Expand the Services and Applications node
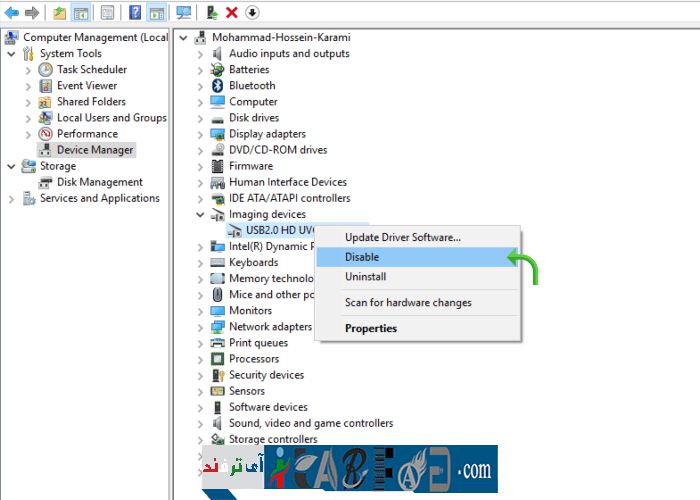The width and height of the screenshot is (700, 500). pos(12,198)
